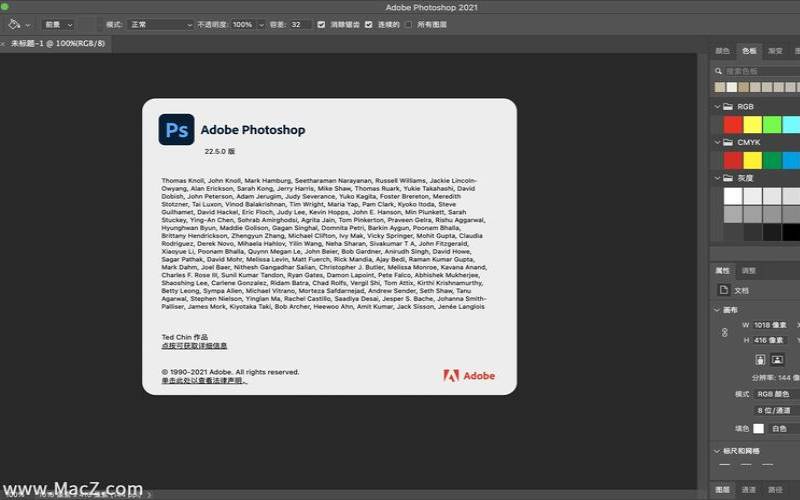Click the 灰度 folder icon

click(x=728, y=178)
